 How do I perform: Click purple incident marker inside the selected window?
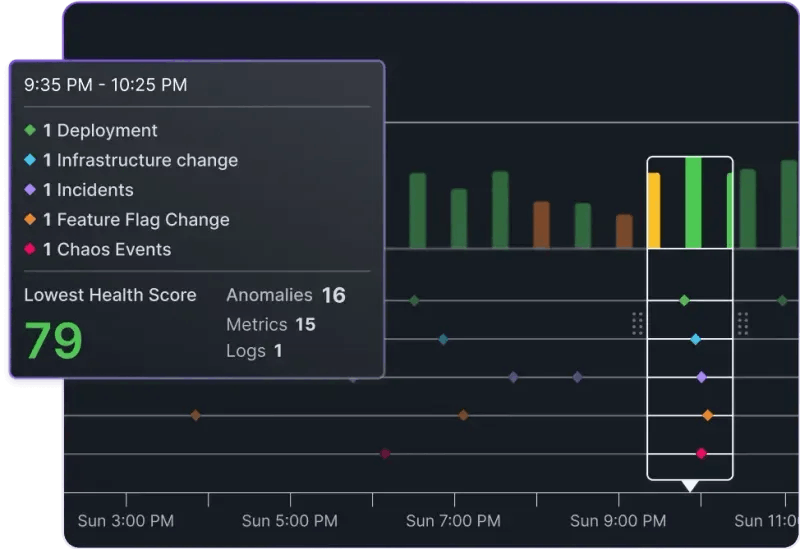701,377
